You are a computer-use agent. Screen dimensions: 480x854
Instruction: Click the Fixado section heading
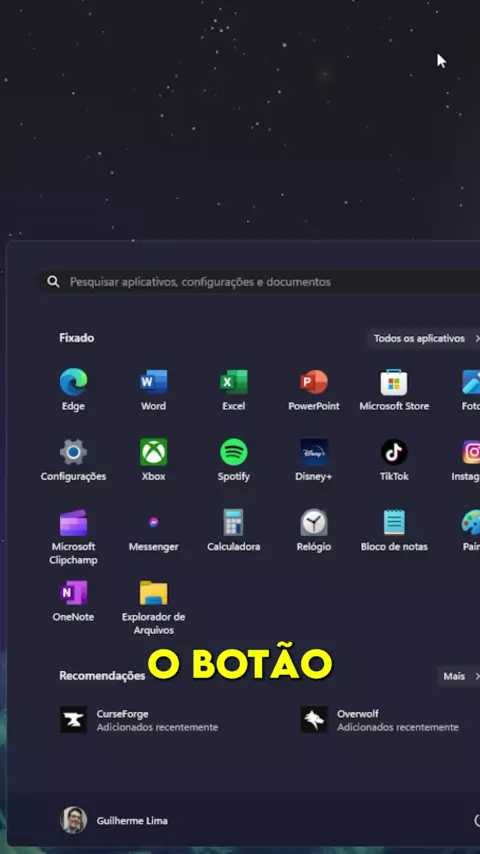(77, 338)
